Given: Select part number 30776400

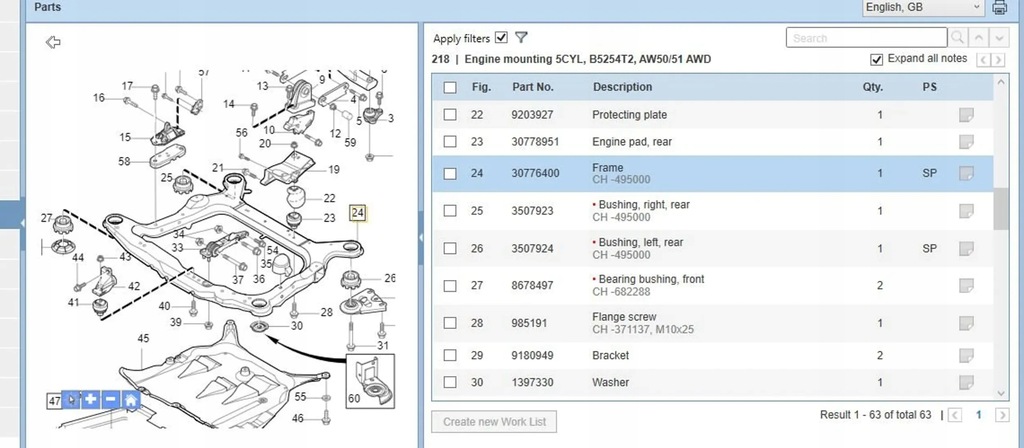Looking at the screenshot, I should (x=535, y=173).
